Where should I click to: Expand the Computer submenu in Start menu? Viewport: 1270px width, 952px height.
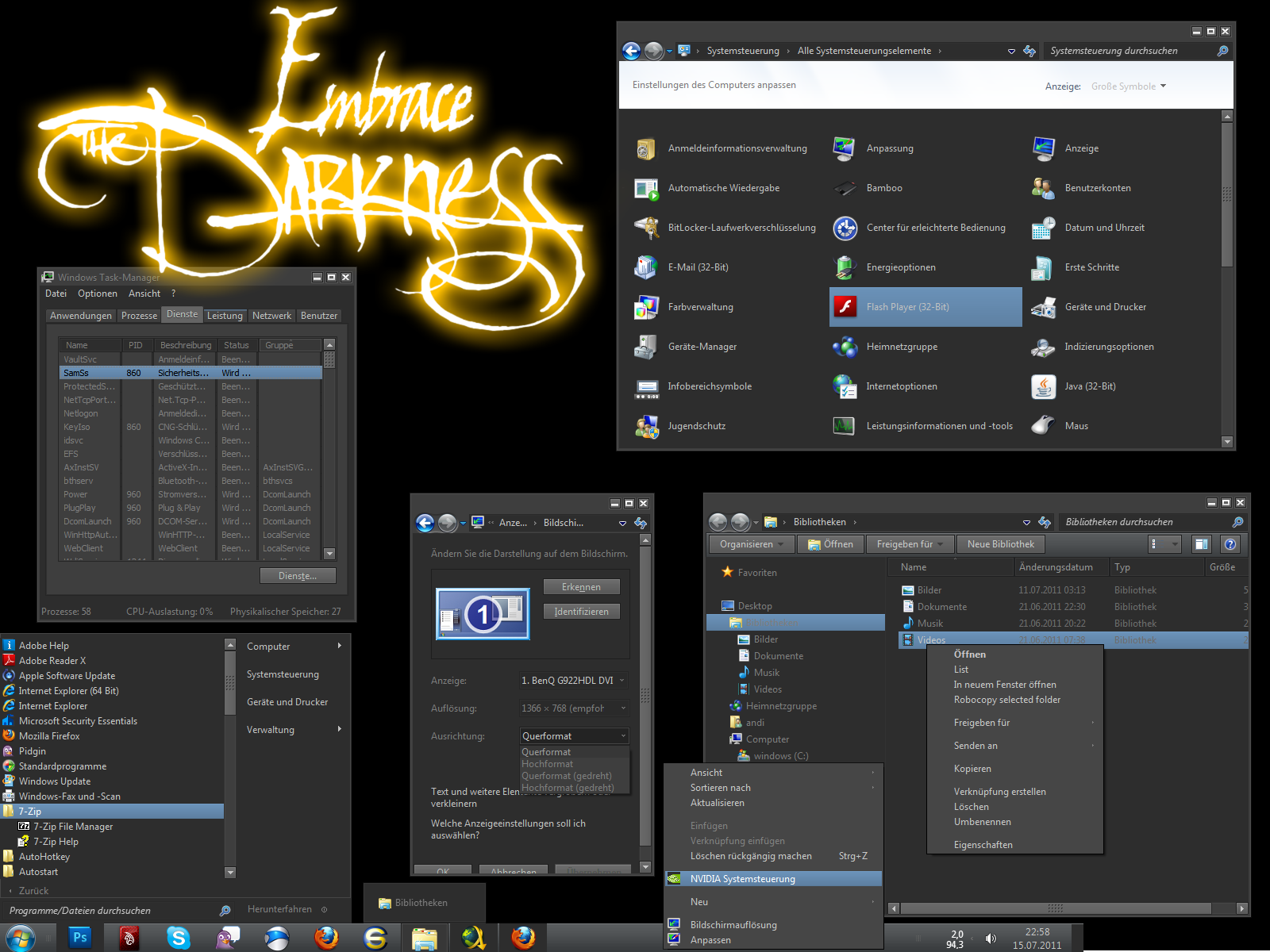point(294,647)
